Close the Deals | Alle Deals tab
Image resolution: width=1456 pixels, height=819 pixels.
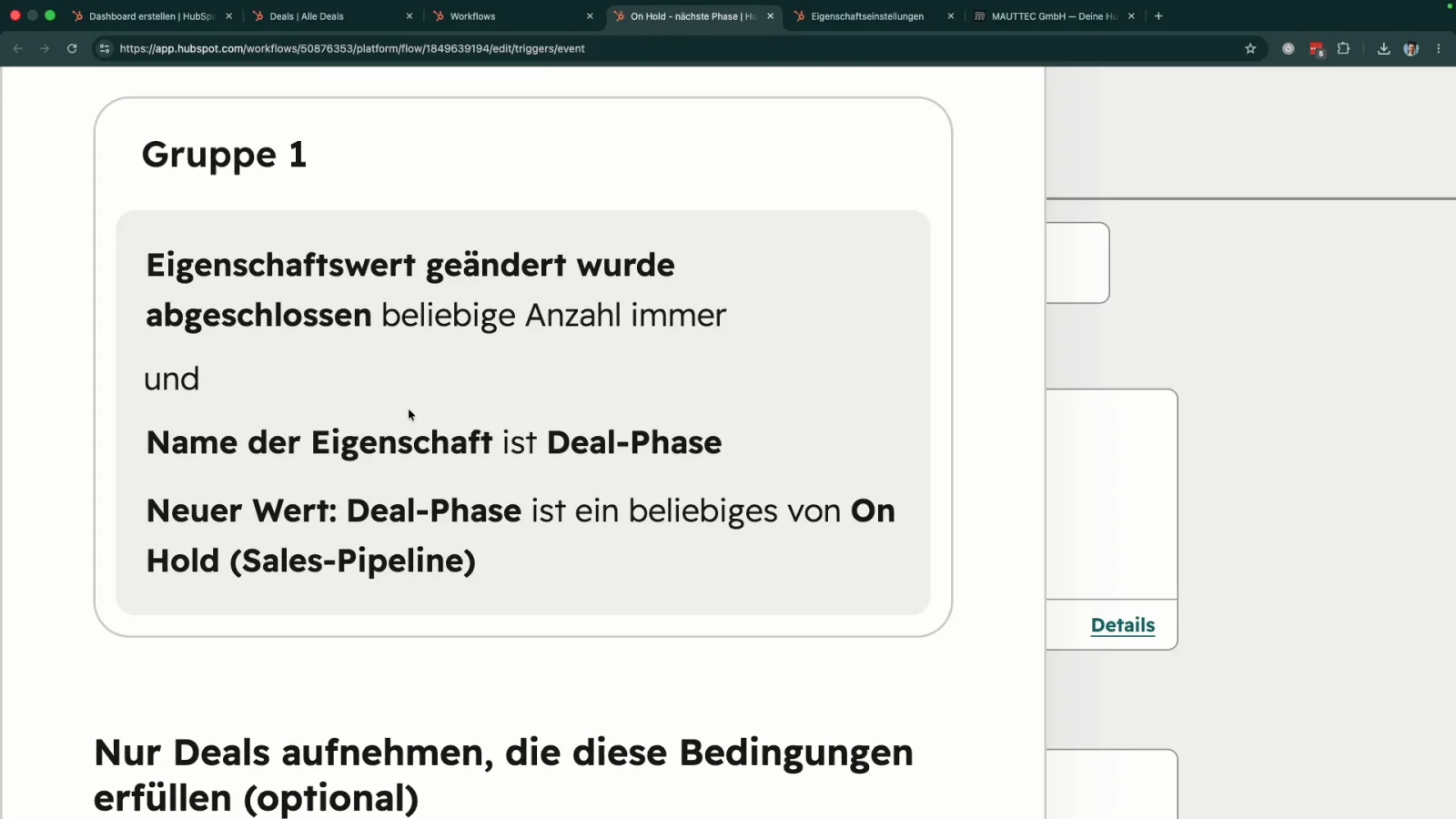[x=409, y=16]
